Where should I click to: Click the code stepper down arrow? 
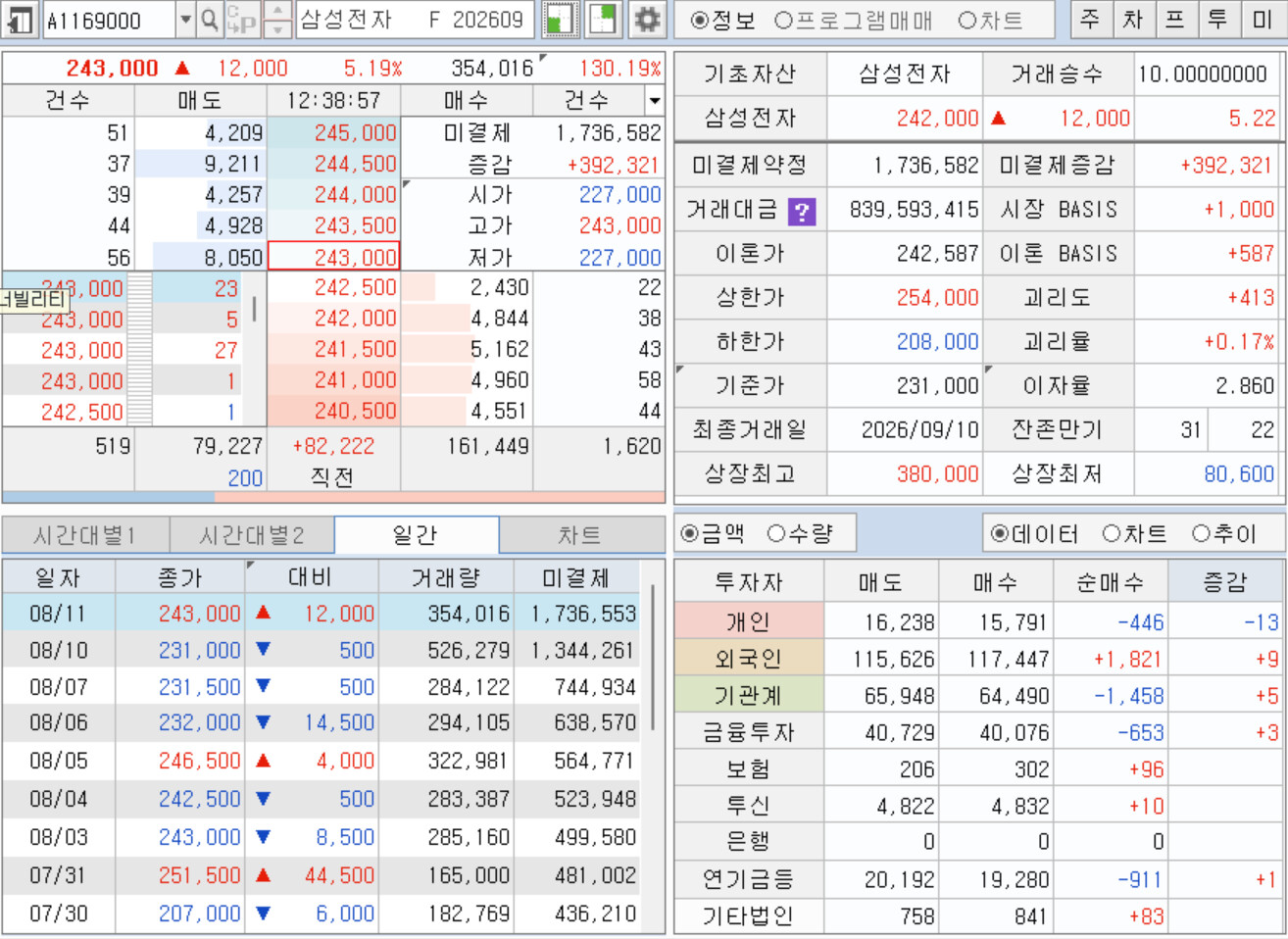[277, 29]
